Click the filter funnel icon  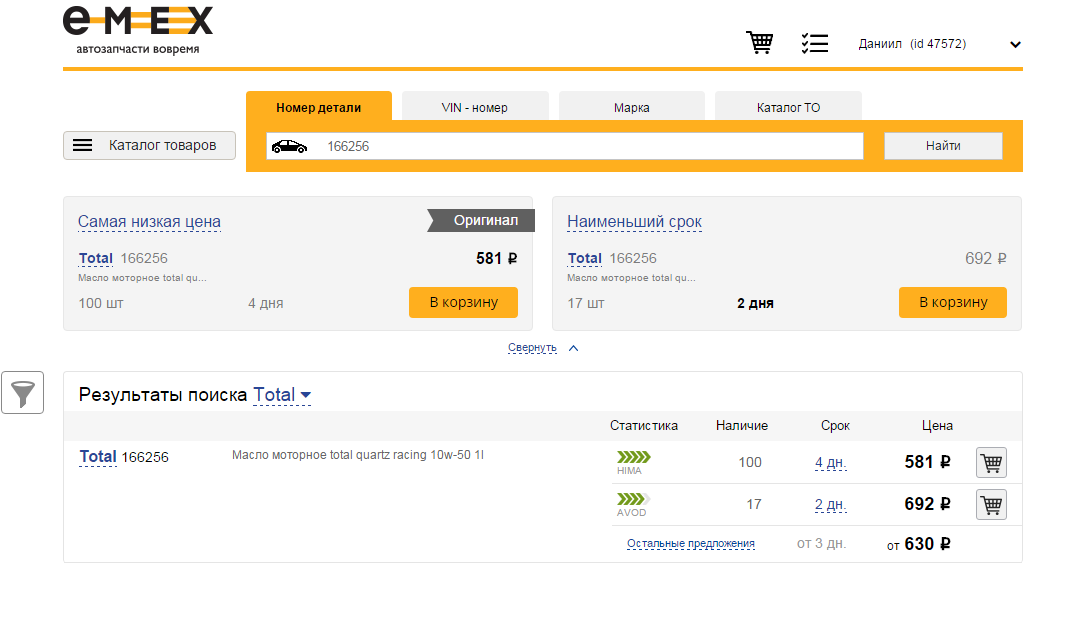[x=22, y=393]
